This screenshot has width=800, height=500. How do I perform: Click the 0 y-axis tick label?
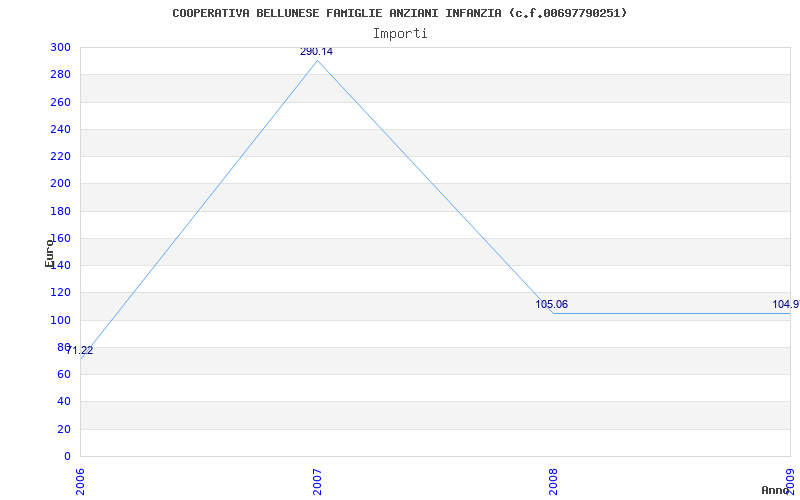(x=67, y=456)
